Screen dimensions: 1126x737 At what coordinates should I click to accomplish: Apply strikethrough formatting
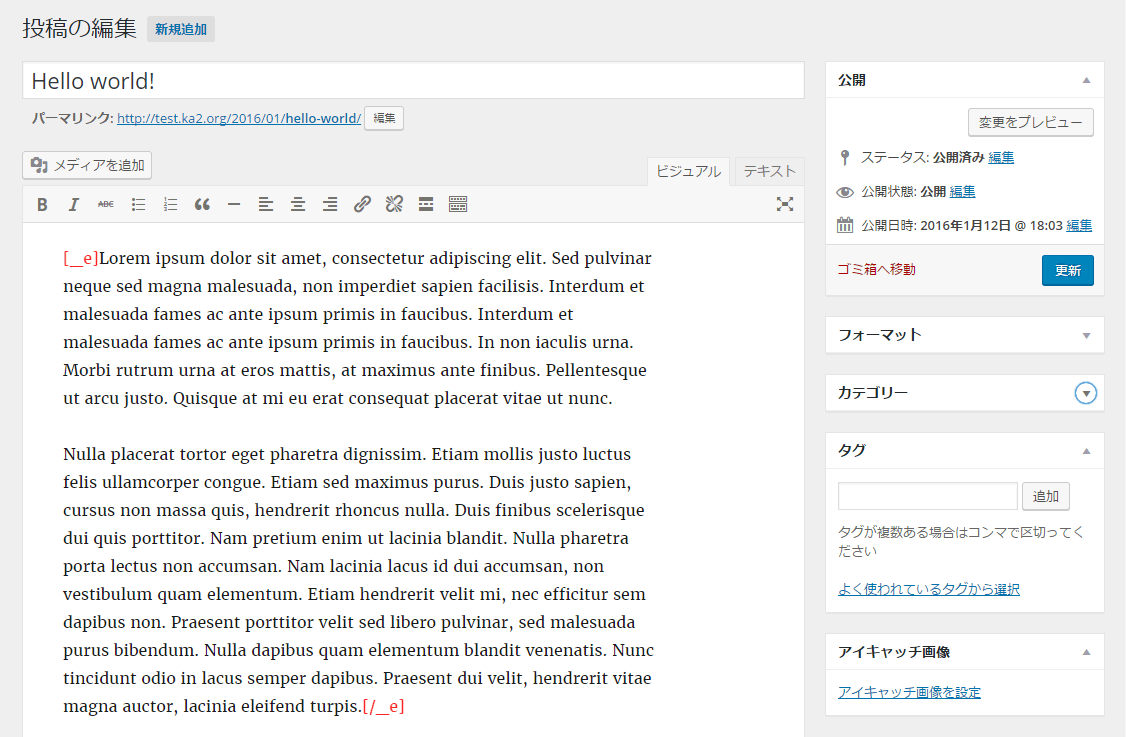[105, 205]
